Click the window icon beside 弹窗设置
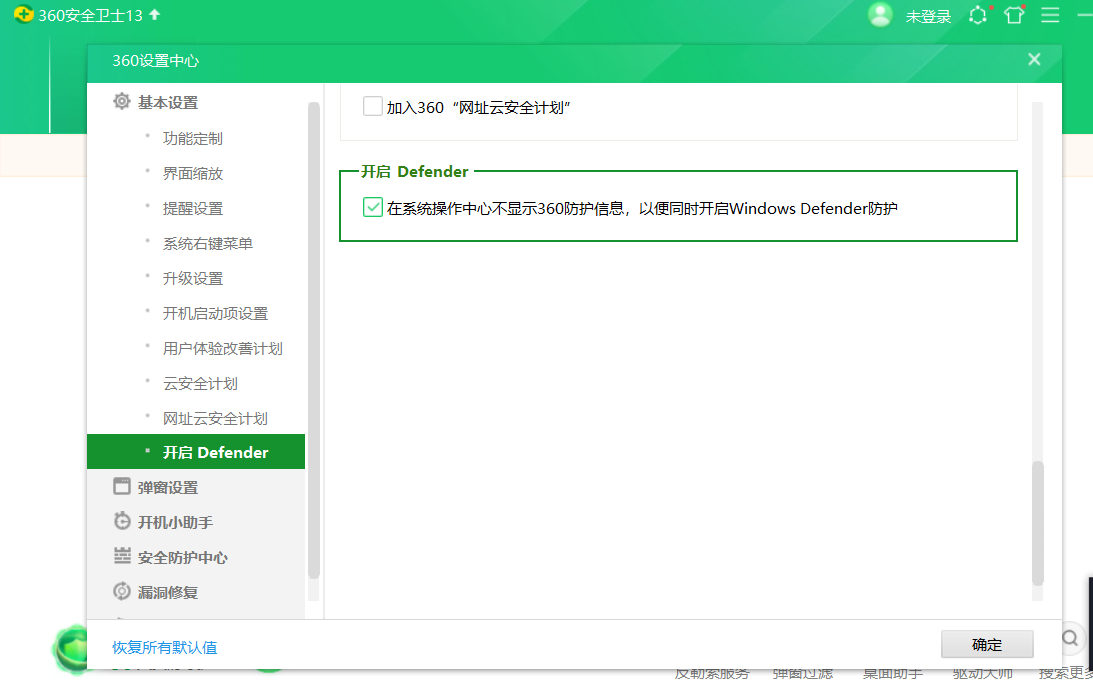The width and height of the screenshot is (1093, 696). click(x=122, y=486)
